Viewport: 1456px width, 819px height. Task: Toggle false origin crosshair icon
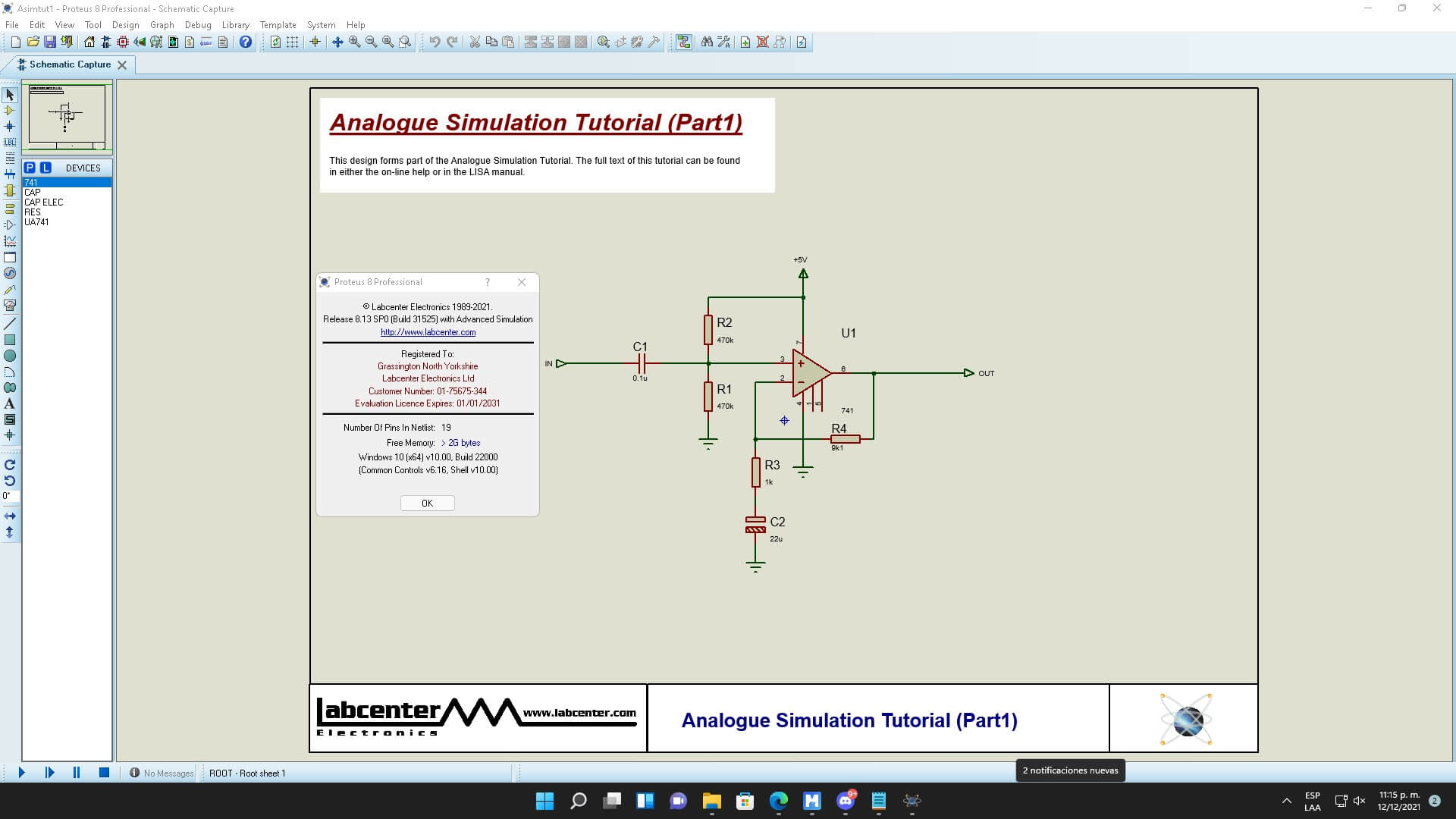[x=315, y=42]
